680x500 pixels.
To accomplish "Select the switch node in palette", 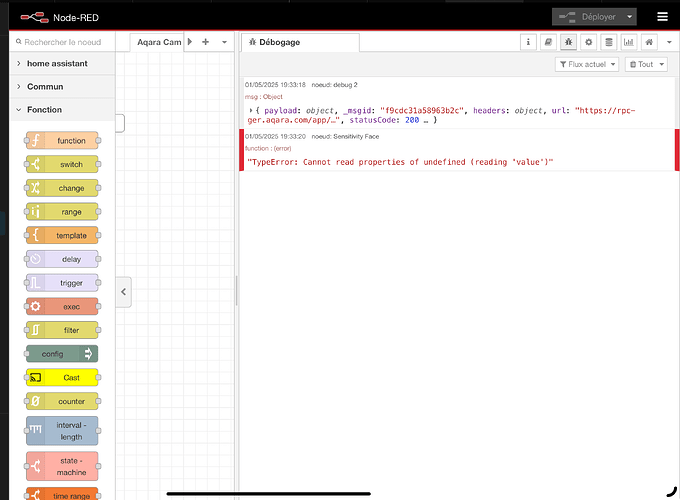I will coord(62,164).
